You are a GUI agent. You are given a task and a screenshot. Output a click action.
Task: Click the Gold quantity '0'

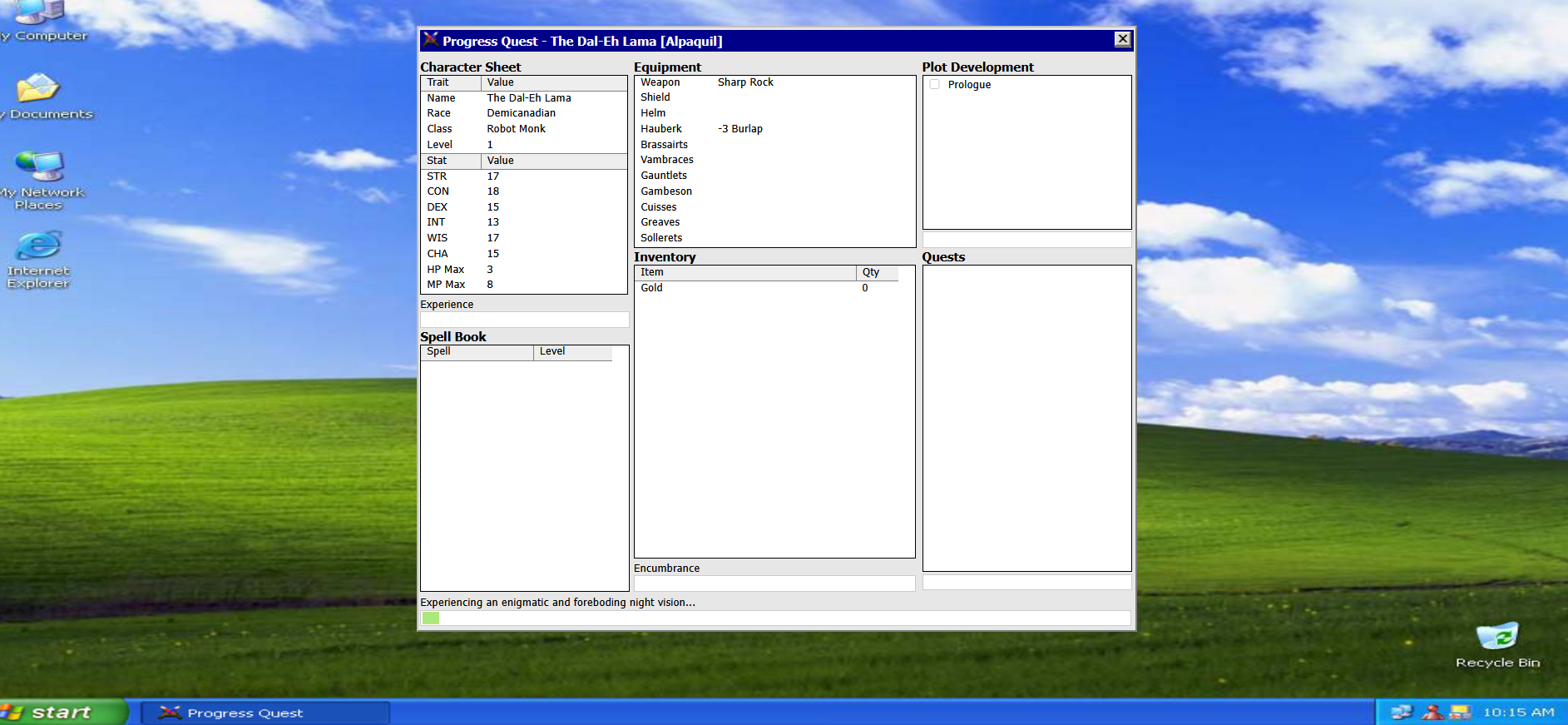coord(865,288)
